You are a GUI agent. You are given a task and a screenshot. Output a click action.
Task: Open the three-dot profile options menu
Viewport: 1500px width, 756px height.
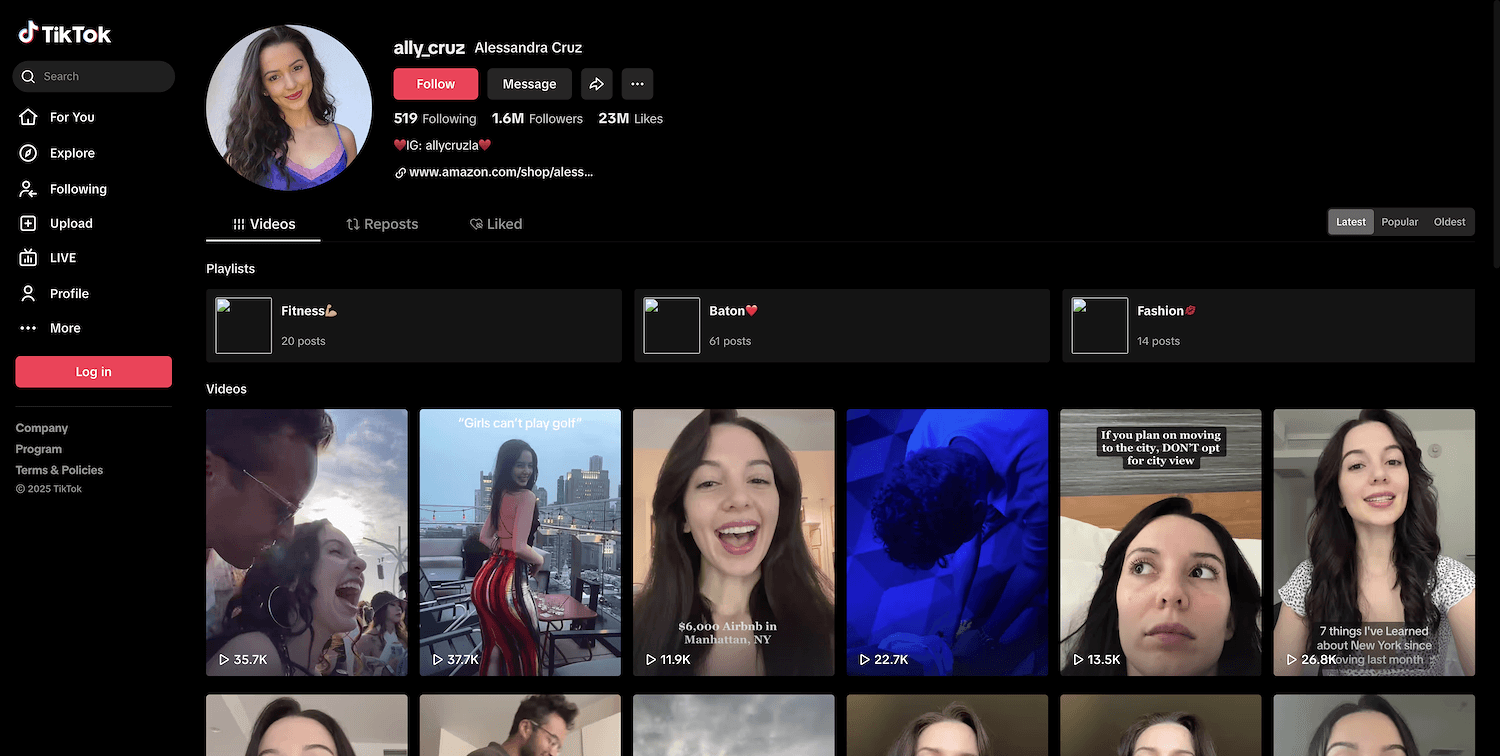tap(637, 84)
